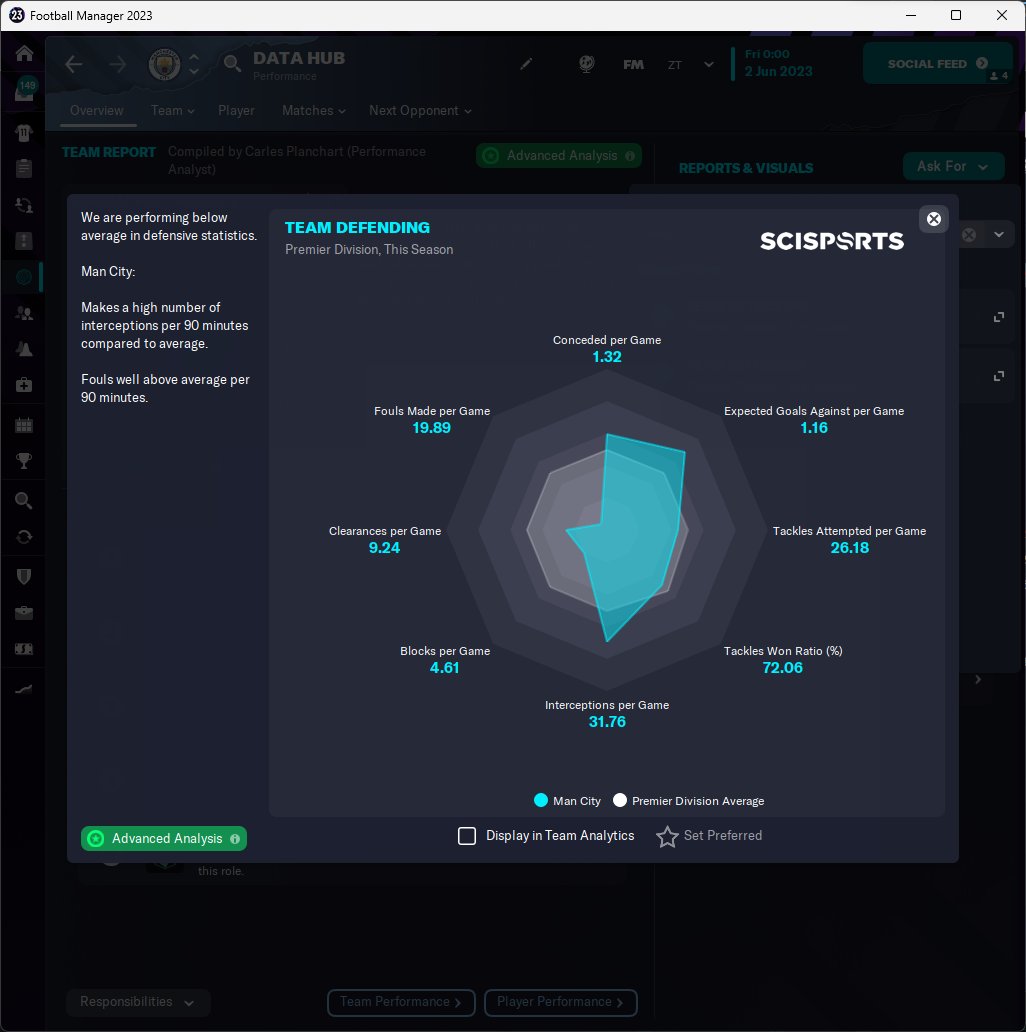1026x1032 pixels.
Task: Click Blocks per Game value 4.61
Action: click(444, 668)
